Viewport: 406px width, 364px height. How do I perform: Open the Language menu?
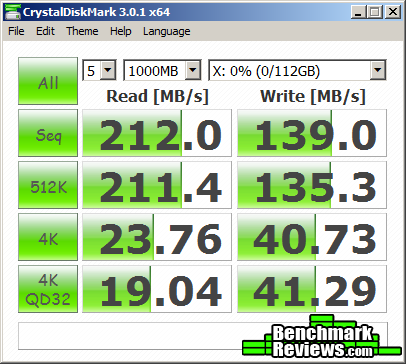167,31
